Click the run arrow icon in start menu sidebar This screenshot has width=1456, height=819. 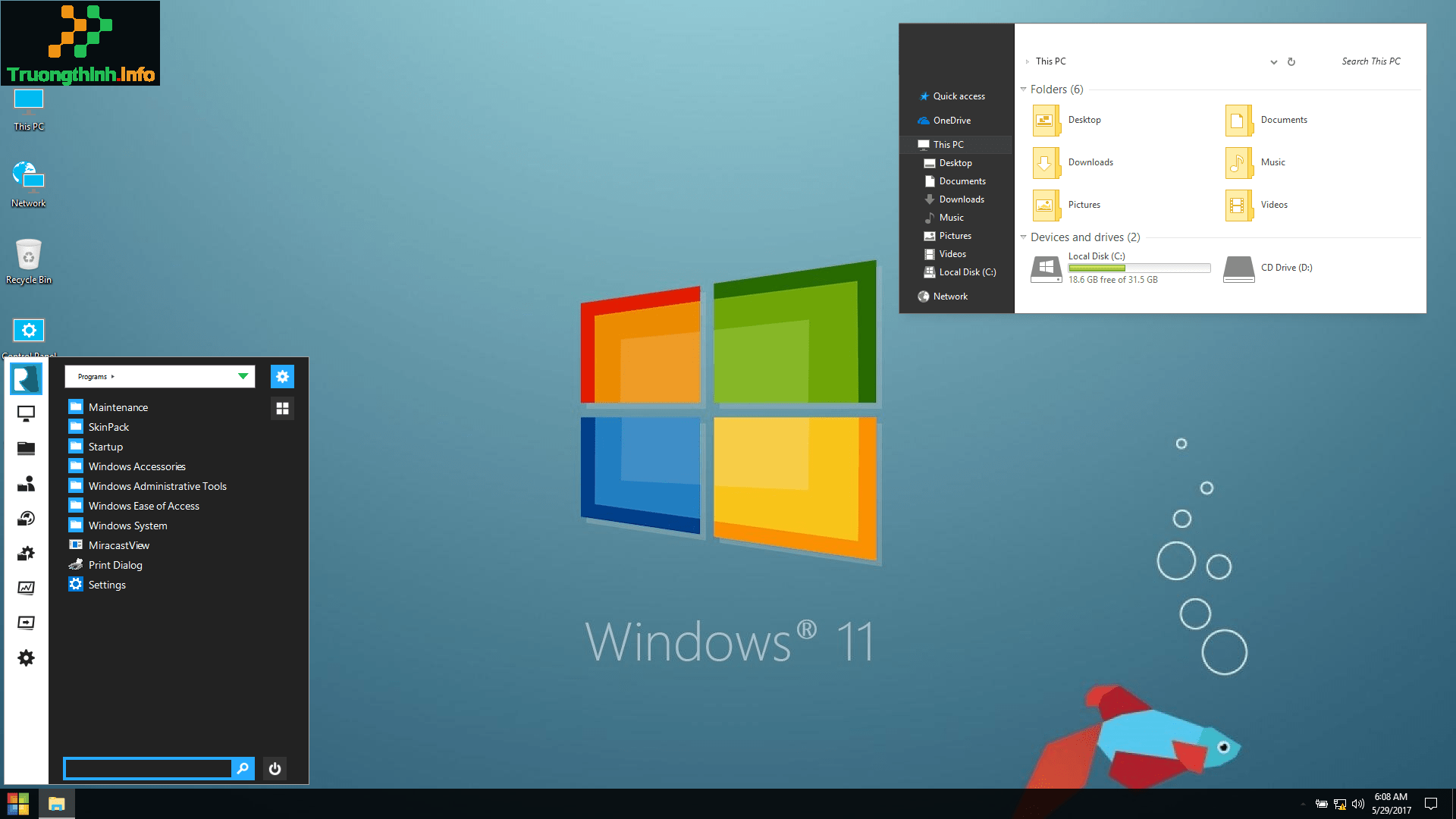(x=26, y=623)
